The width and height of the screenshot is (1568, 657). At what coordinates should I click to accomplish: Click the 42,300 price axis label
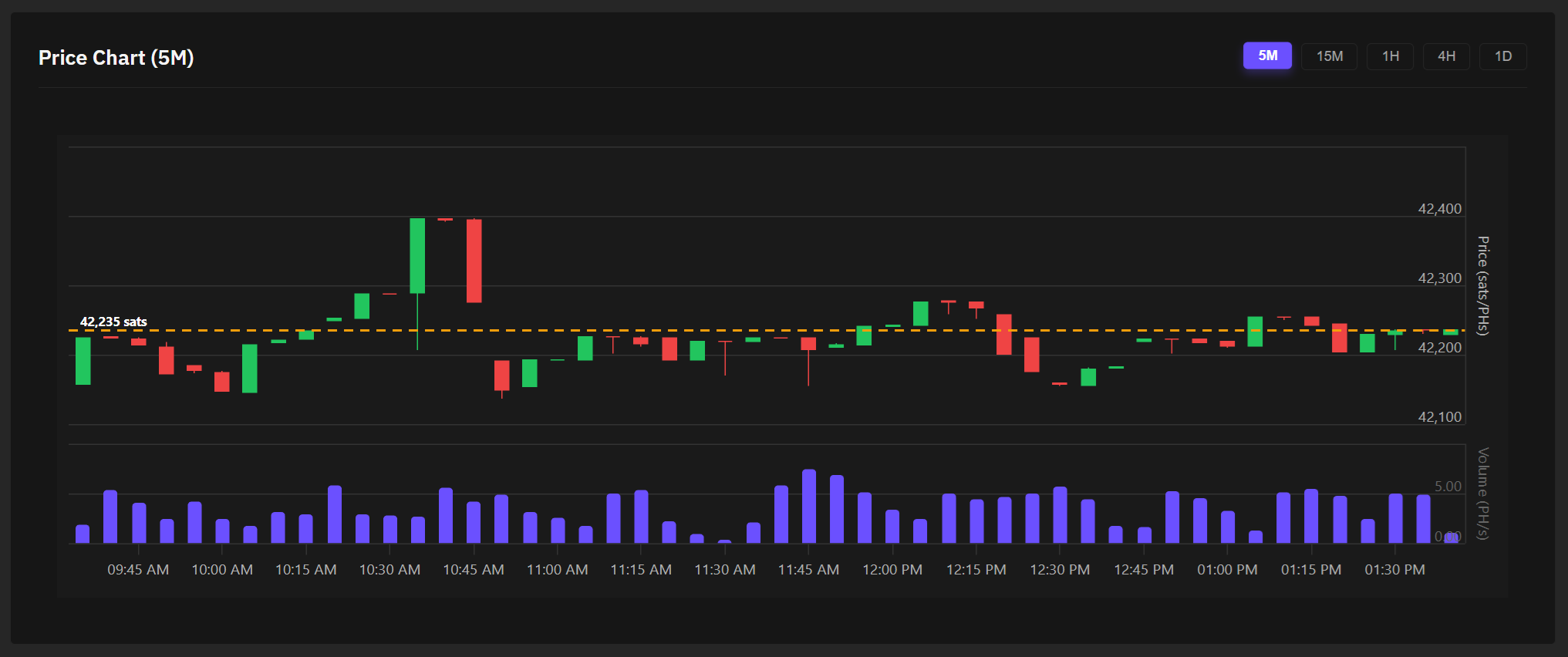[x=1439, y=278]
